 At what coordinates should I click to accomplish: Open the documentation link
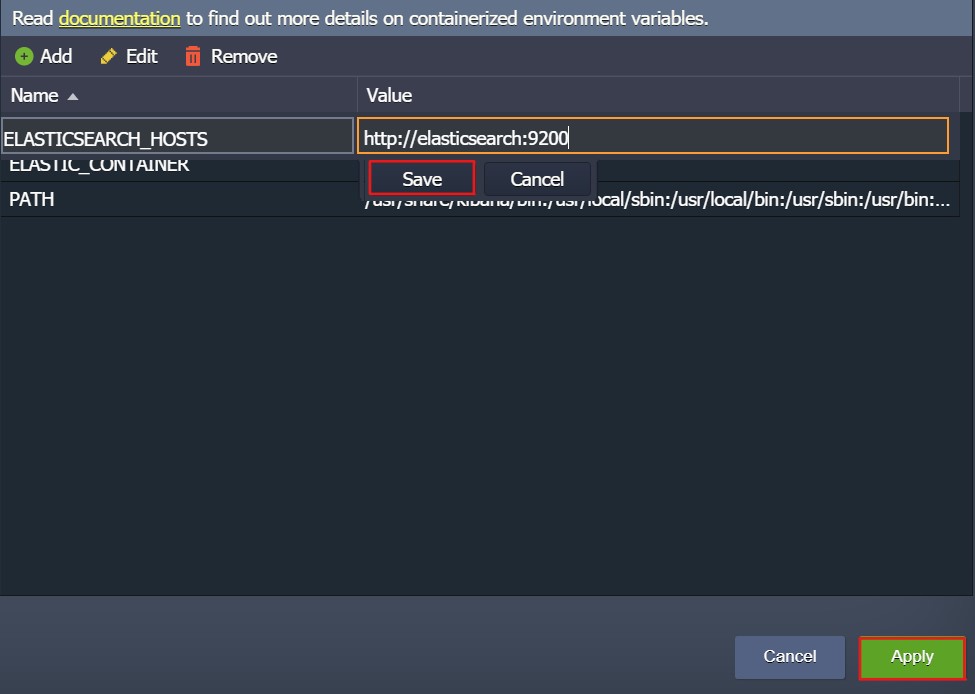point(119,19)
